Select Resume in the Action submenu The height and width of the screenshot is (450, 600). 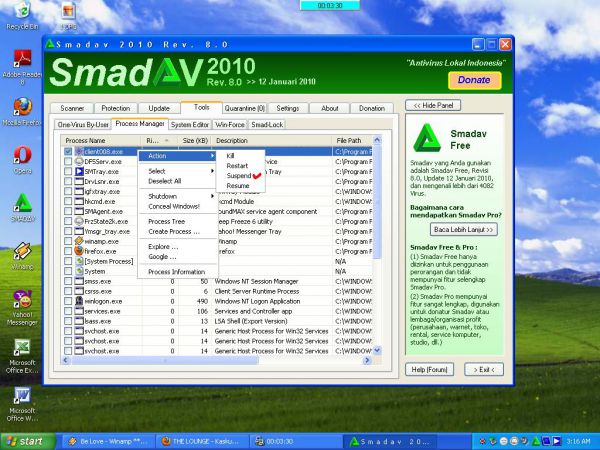tap(238, 186)
